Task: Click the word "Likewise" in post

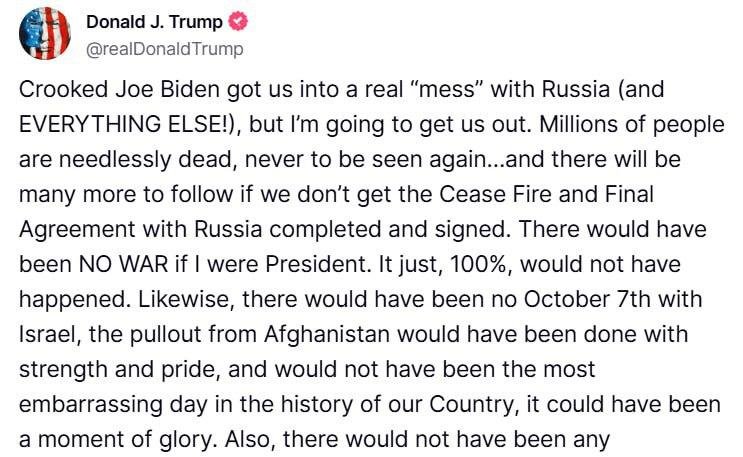Action: click(155, 298)
